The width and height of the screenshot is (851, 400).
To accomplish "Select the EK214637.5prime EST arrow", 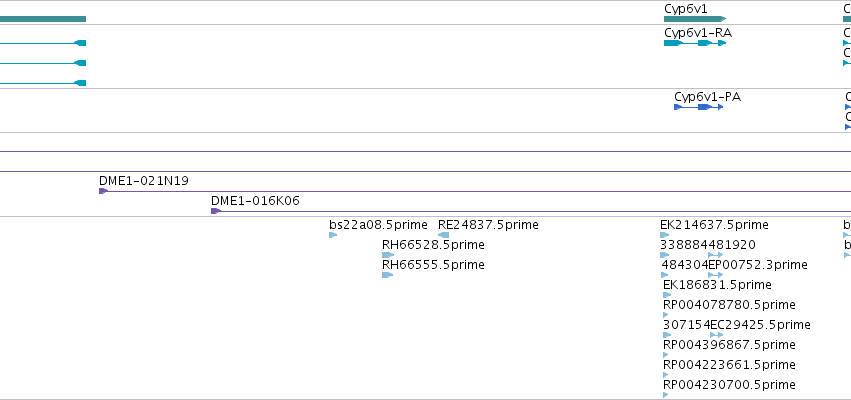I will (664, 235).
